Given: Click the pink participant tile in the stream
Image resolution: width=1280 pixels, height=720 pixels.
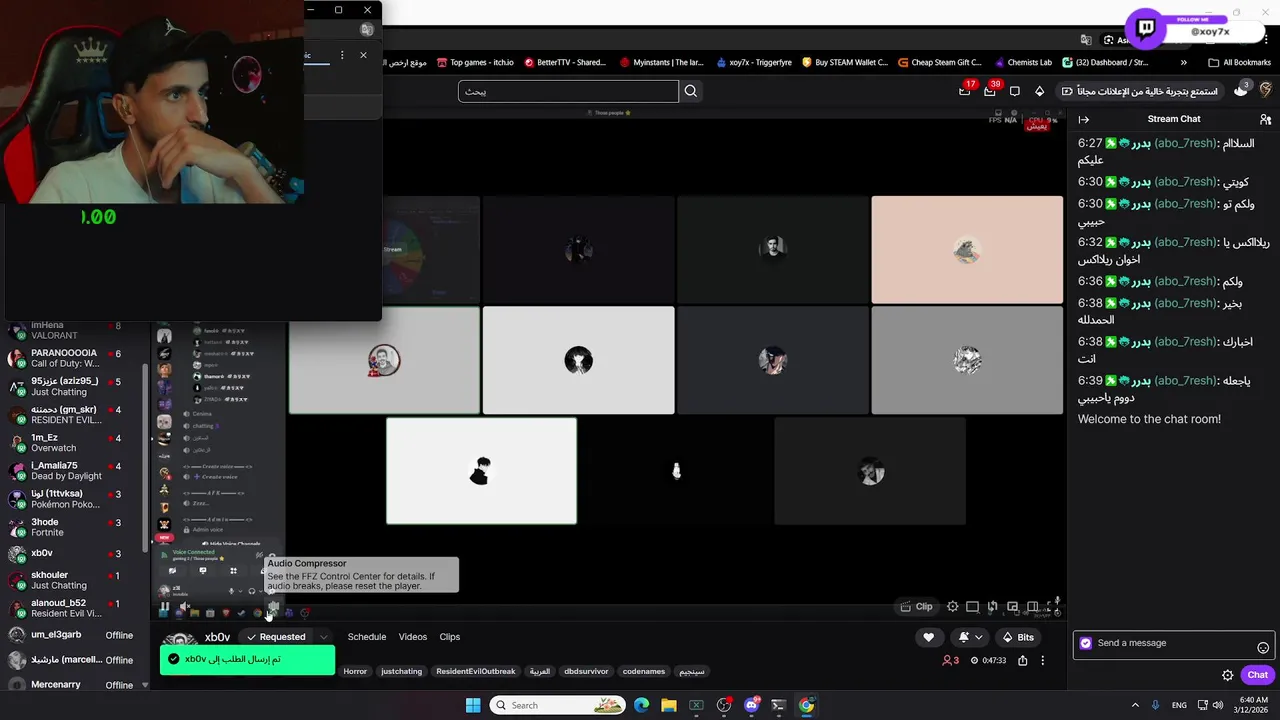Looking at the screenshot, I should point(967,250).
